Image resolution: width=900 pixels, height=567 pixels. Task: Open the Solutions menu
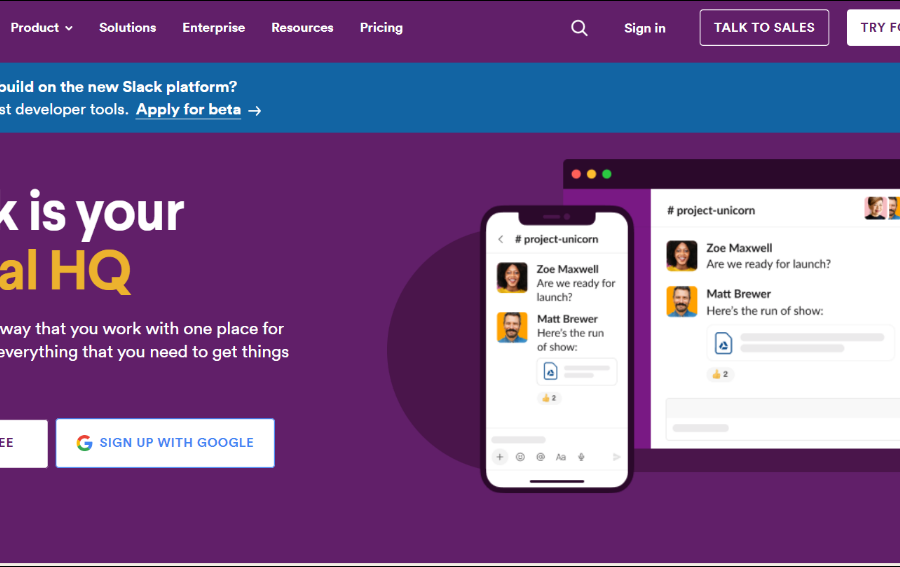(127, 28)
